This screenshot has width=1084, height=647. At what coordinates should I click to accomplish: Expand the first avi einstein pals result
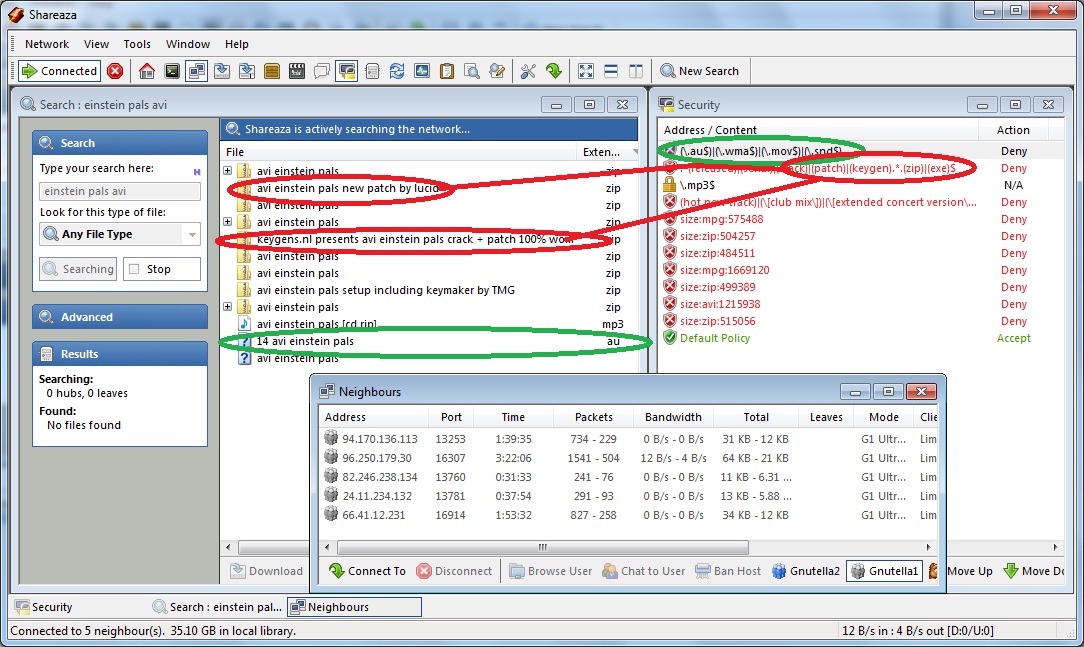click(x=228, y=171)
